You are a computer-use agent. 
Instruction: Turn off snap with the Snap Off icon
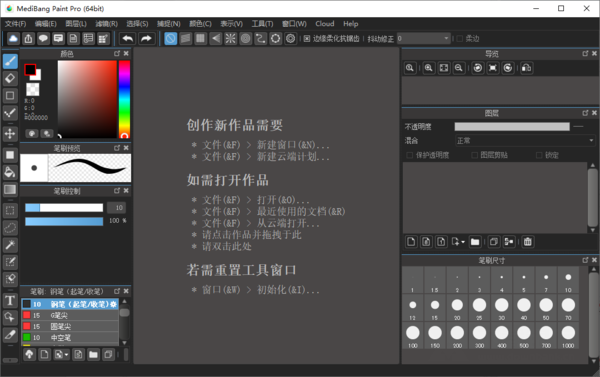171,39
